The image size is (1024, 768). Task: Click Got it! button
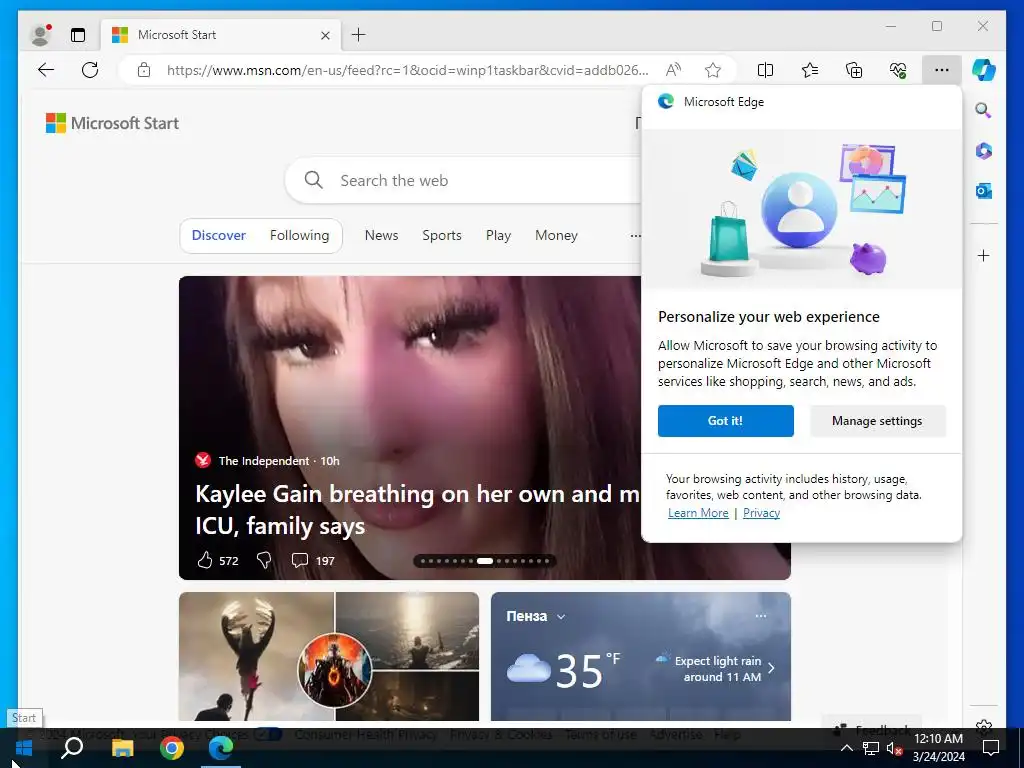[726, 421]
